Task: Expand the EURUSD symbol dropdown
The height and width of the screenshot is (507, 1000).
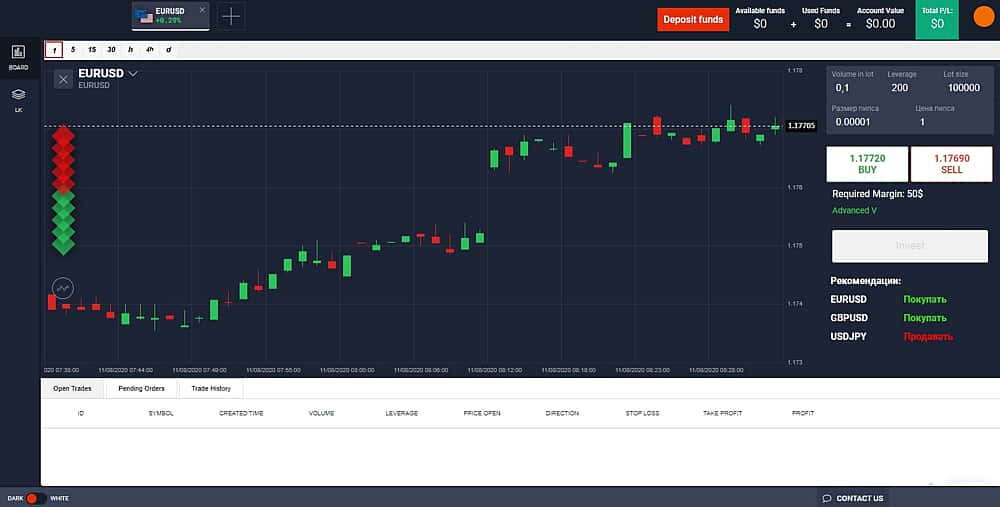Action: pos(132,73)
